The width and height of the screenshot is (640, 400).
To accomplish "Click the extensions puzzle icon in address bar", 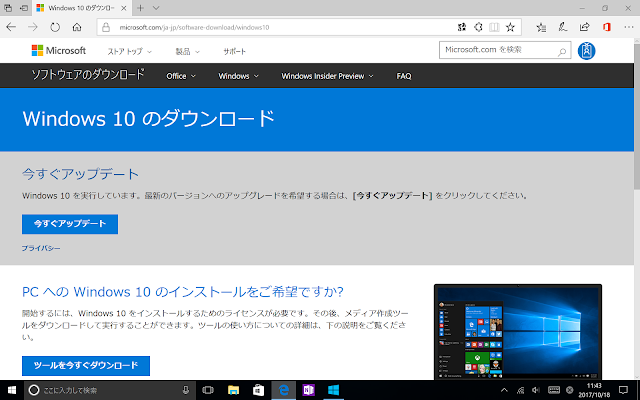I will [x=478, y=27].
